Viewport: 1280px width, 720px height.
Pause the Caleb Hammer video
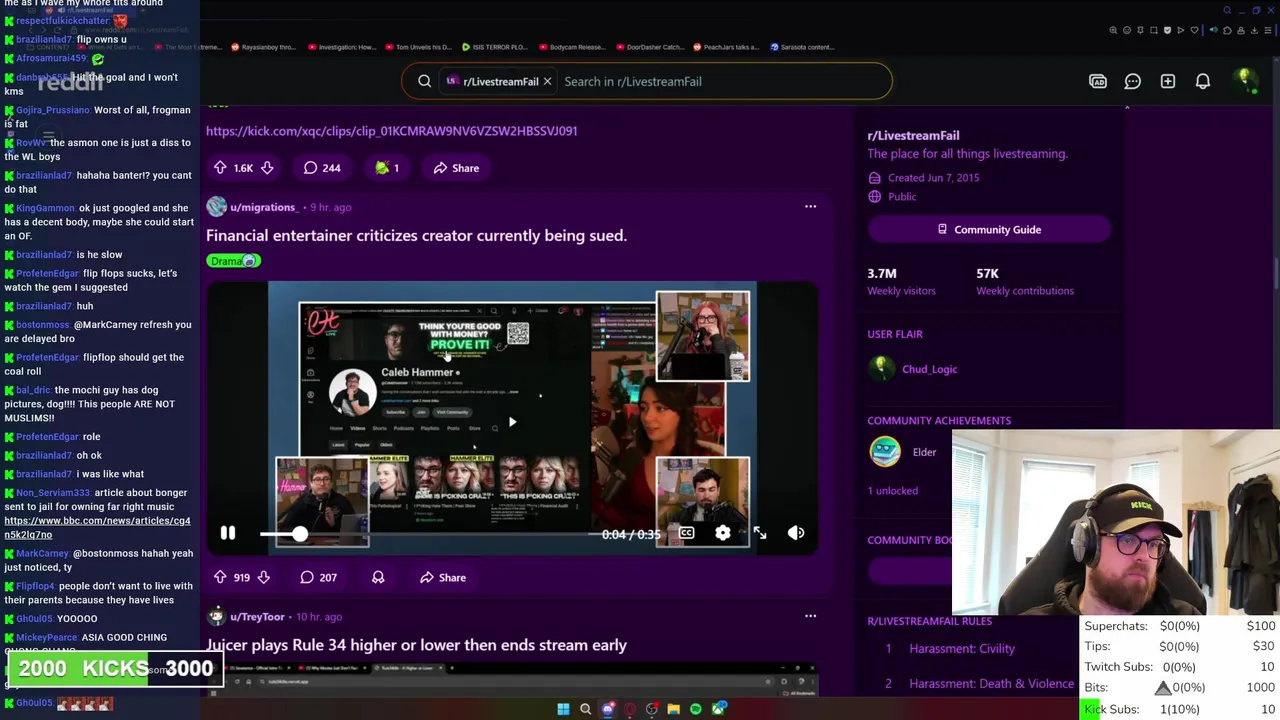[x=228, y=534]
